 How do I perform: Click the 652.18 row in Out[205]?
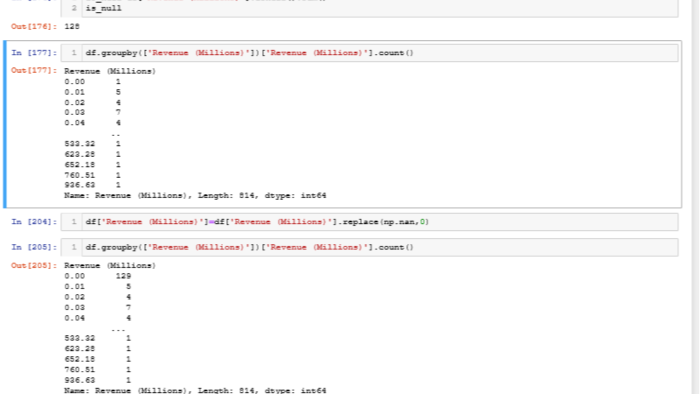click(97, 360)
